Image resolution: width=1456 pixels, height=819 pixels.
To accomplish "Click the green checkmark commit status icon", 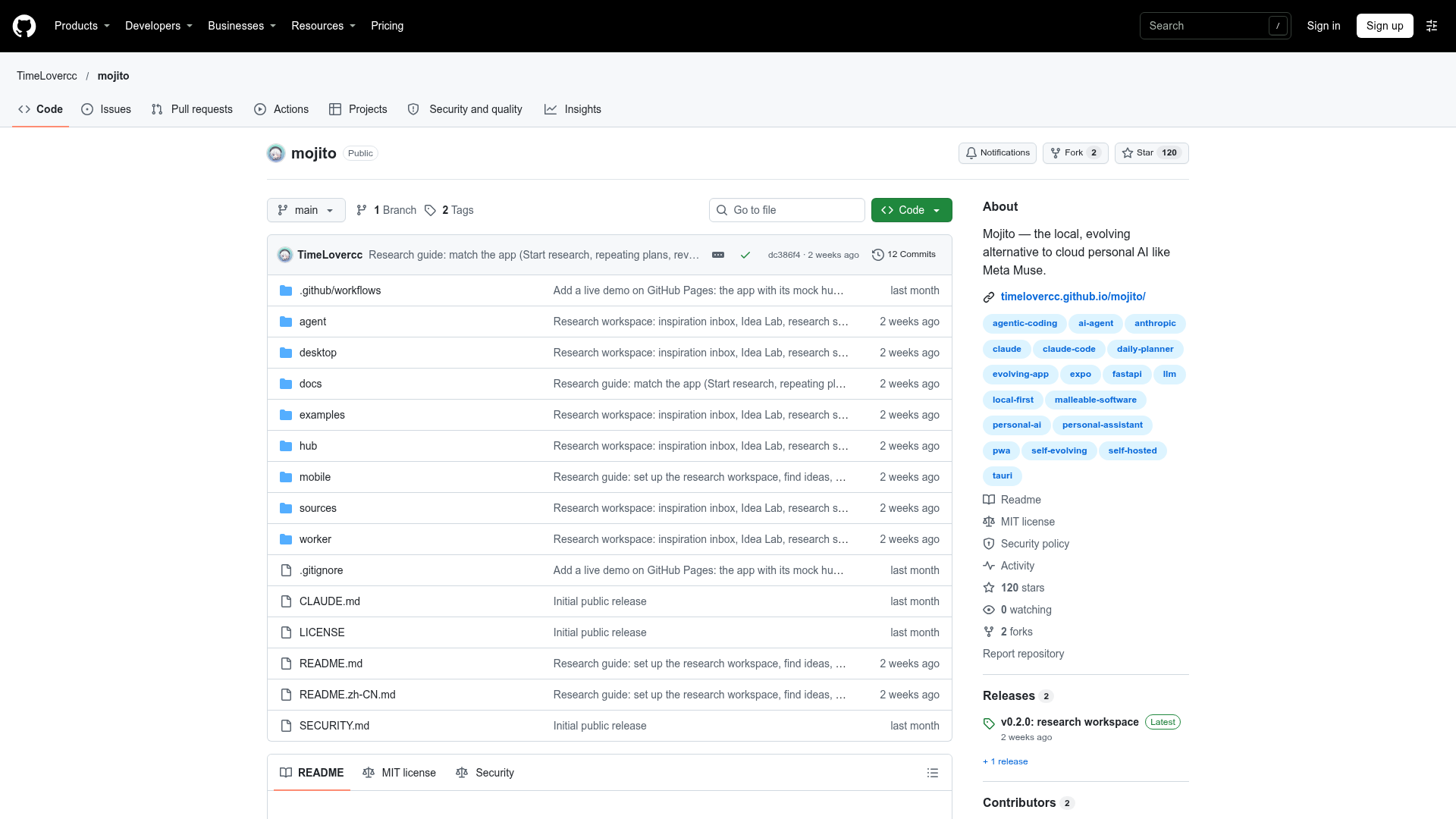I will [x=745, y=255].
